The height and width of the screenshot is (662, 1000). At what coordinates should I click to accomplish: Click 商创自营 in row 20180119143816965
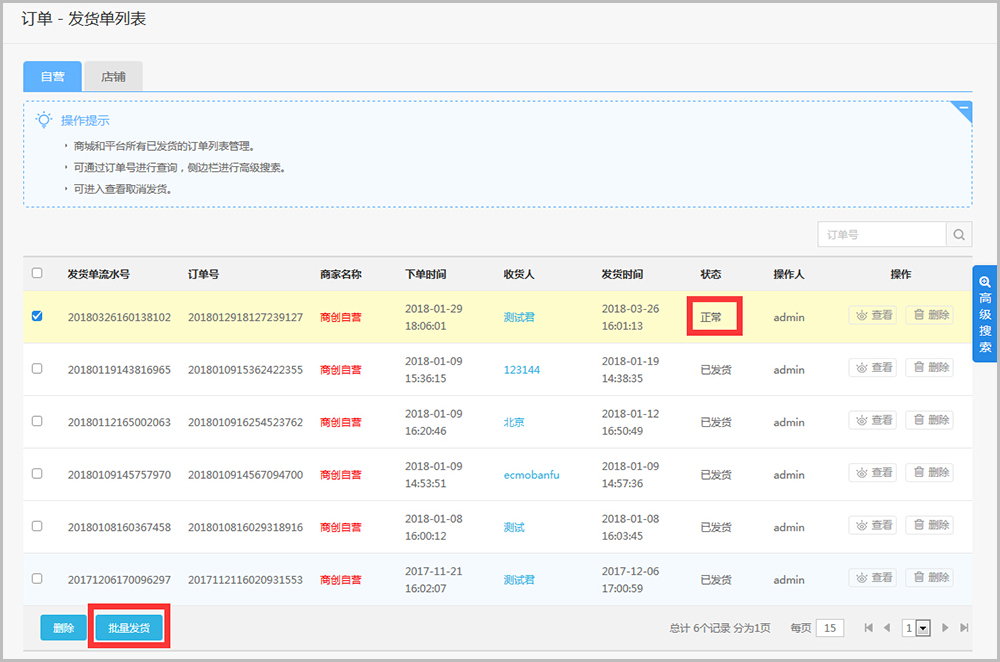(341, 370)
